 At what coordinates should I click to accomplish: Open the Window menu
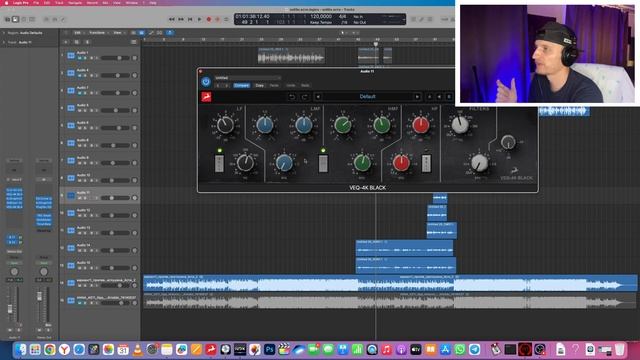coord(131,2)
